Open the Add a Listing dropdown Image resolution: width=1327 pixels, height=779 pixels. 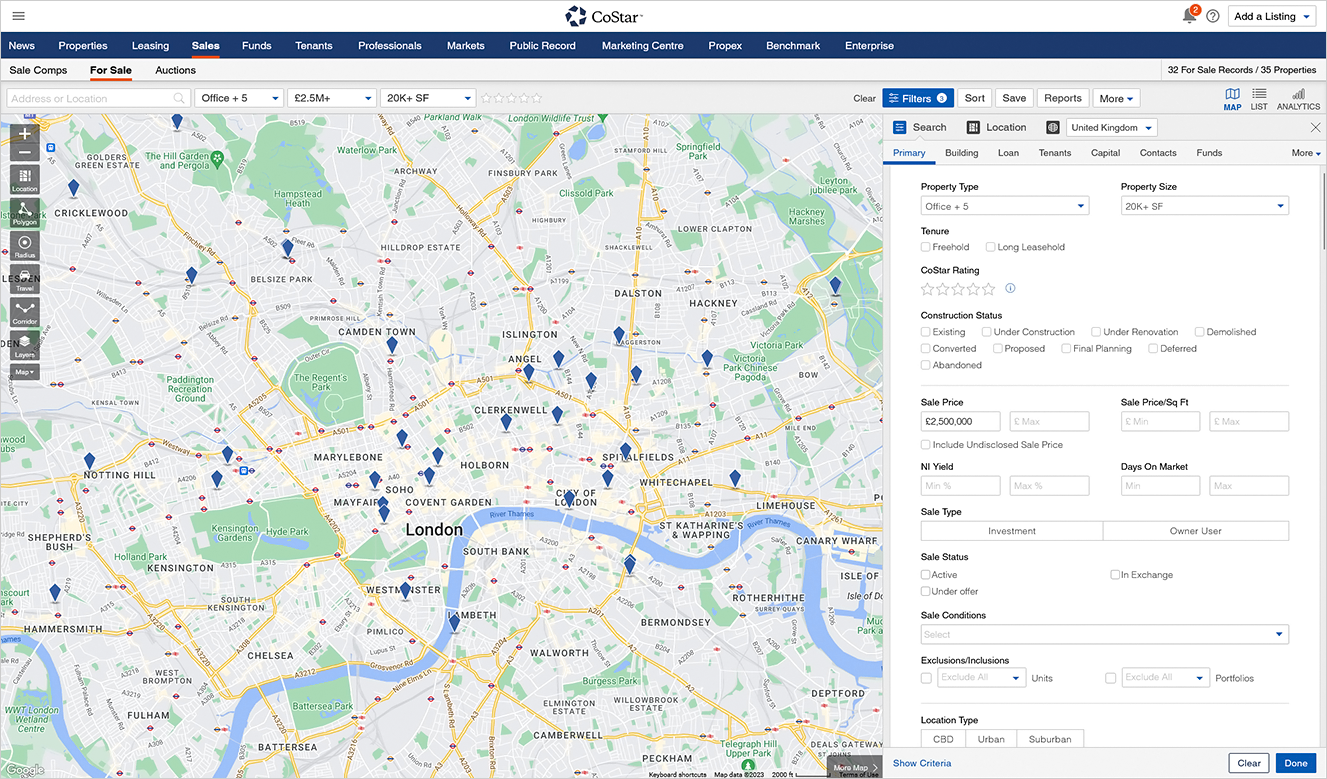1272,16
